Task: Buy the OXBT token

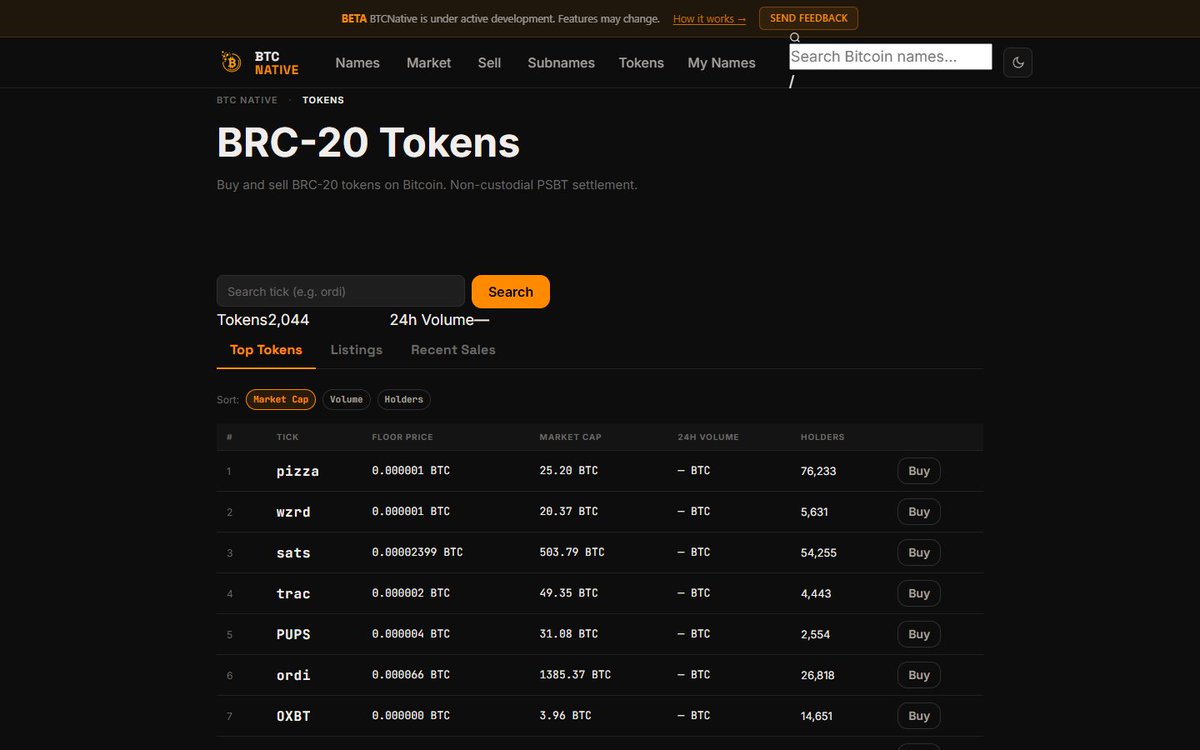Action: 919,717
